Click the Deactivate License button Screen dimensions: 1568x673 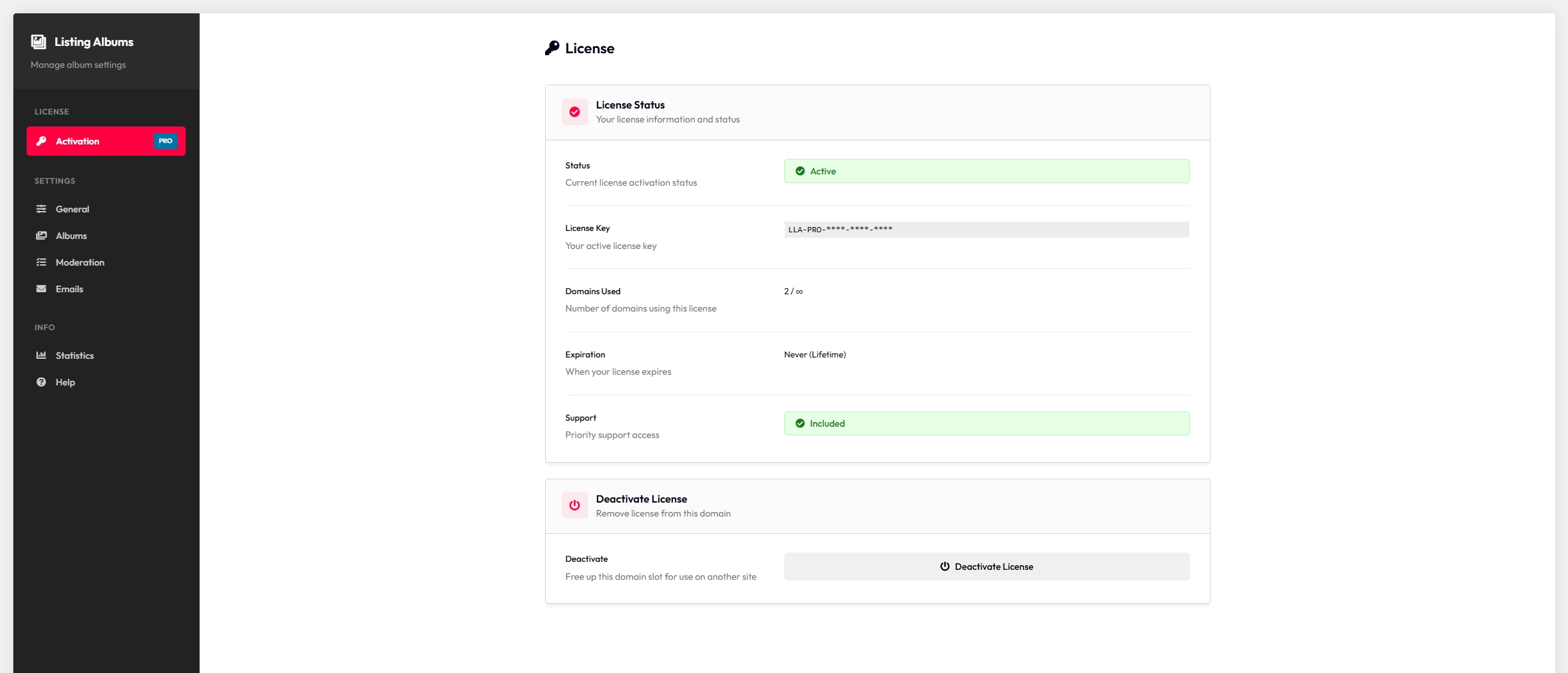click(986, 566)
